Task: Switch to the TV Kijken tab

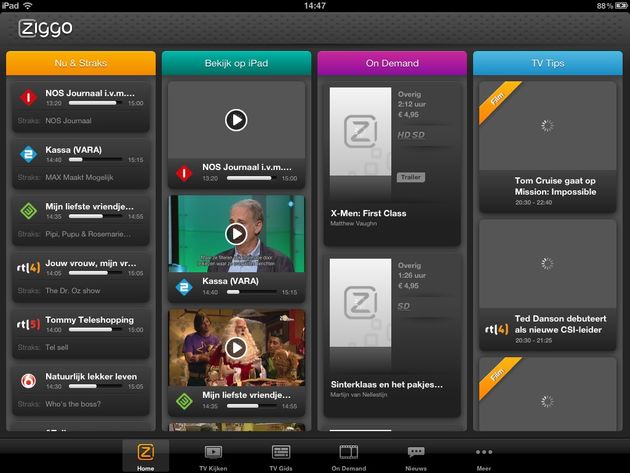Action: coord(213,456)
